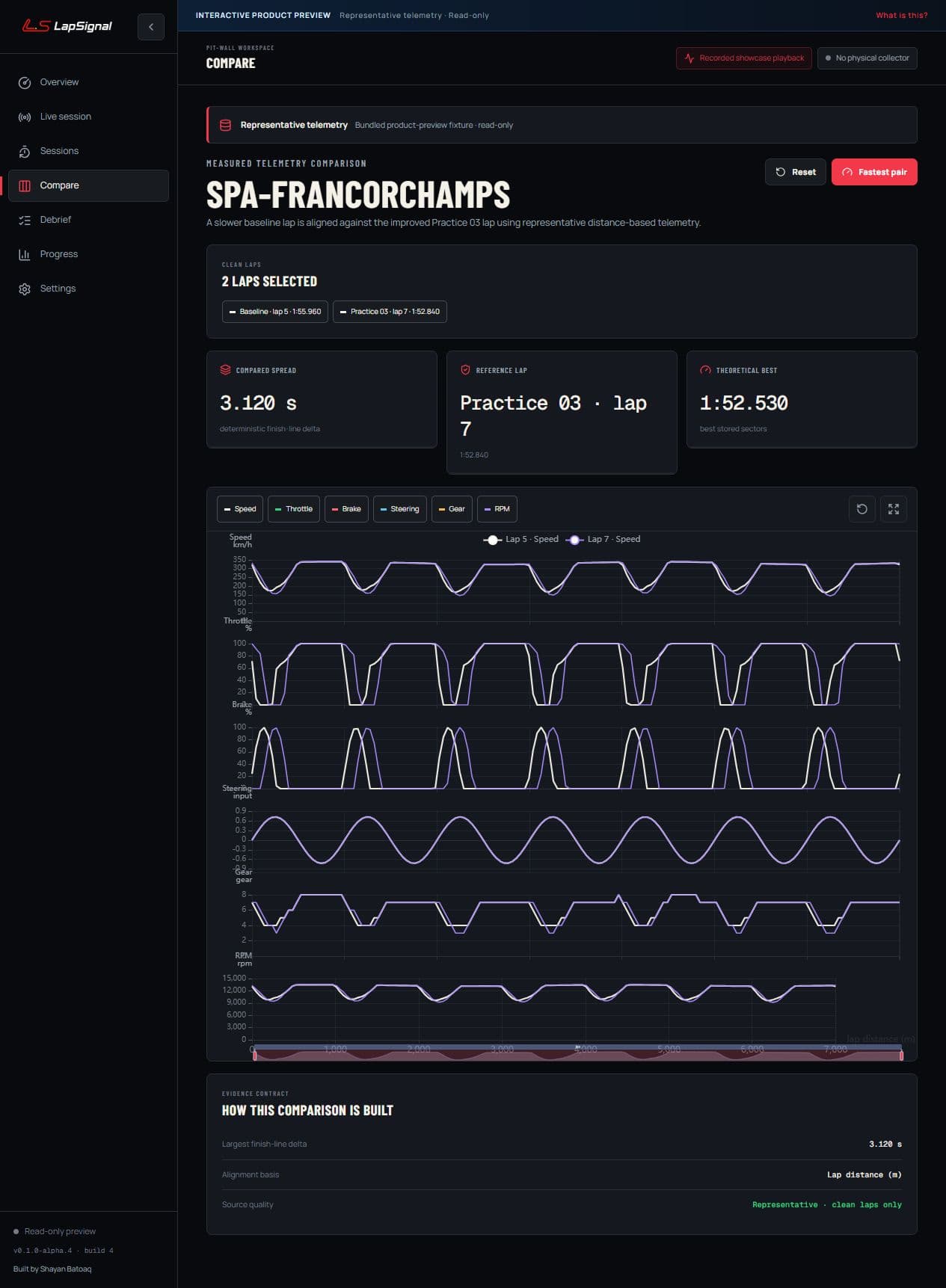
Task: Click the Progress bar-chart icon
Action: [25, 254]
